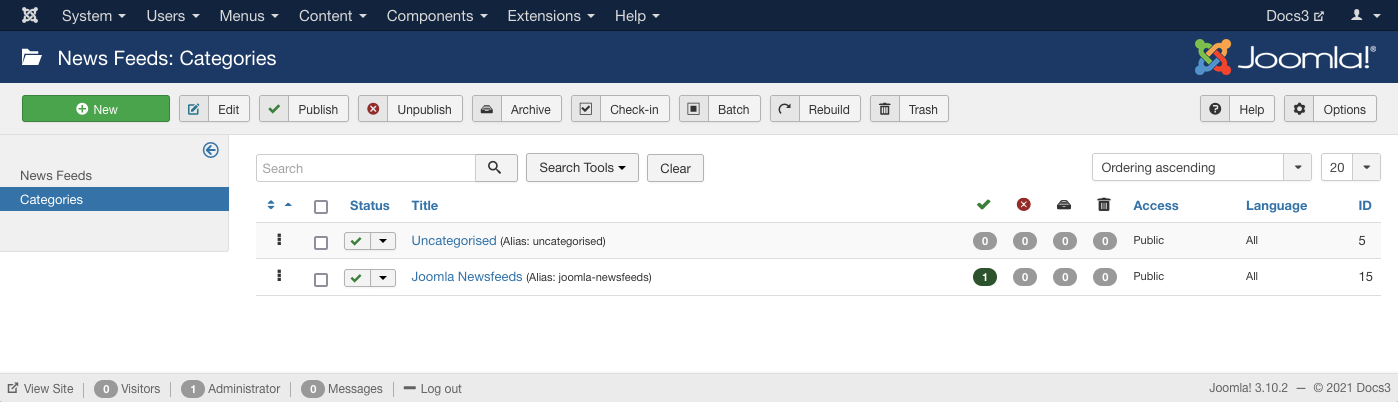
Task: Click the Archive toolbar button
Action: tap(516, 109)
